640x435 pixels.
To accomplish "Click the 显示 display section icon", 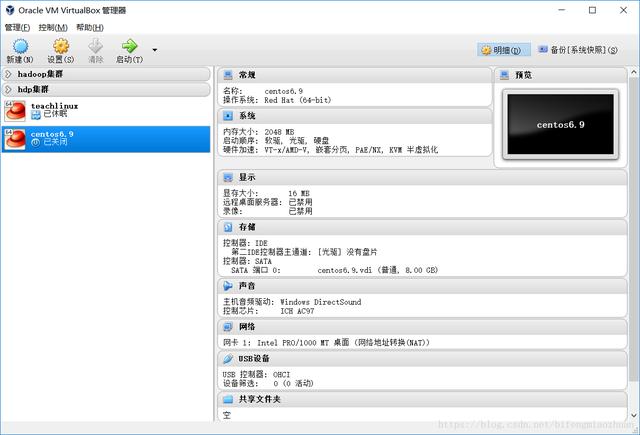I will click(228, 178).
